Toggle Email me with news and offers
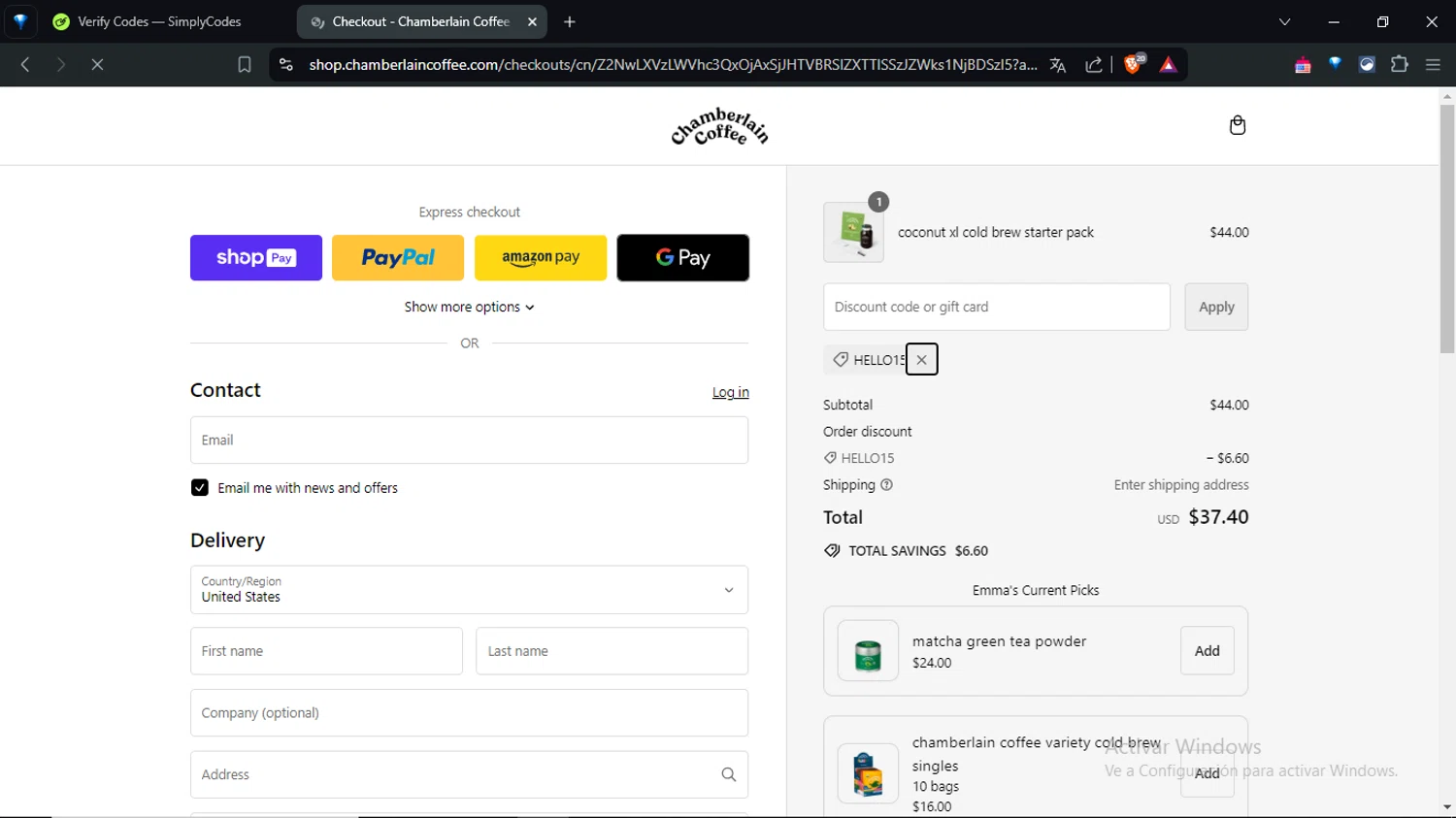This screenshot has height=818, width=1456. click(x=200, y=488)
